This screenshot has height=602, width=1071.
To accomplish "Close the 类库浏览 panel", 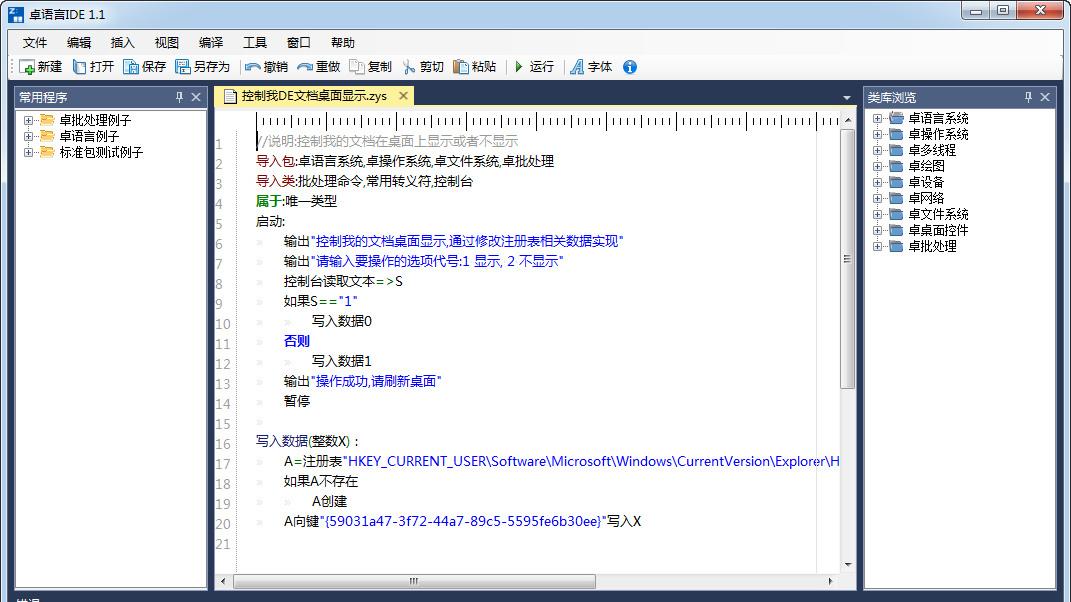I will 1045,97.
